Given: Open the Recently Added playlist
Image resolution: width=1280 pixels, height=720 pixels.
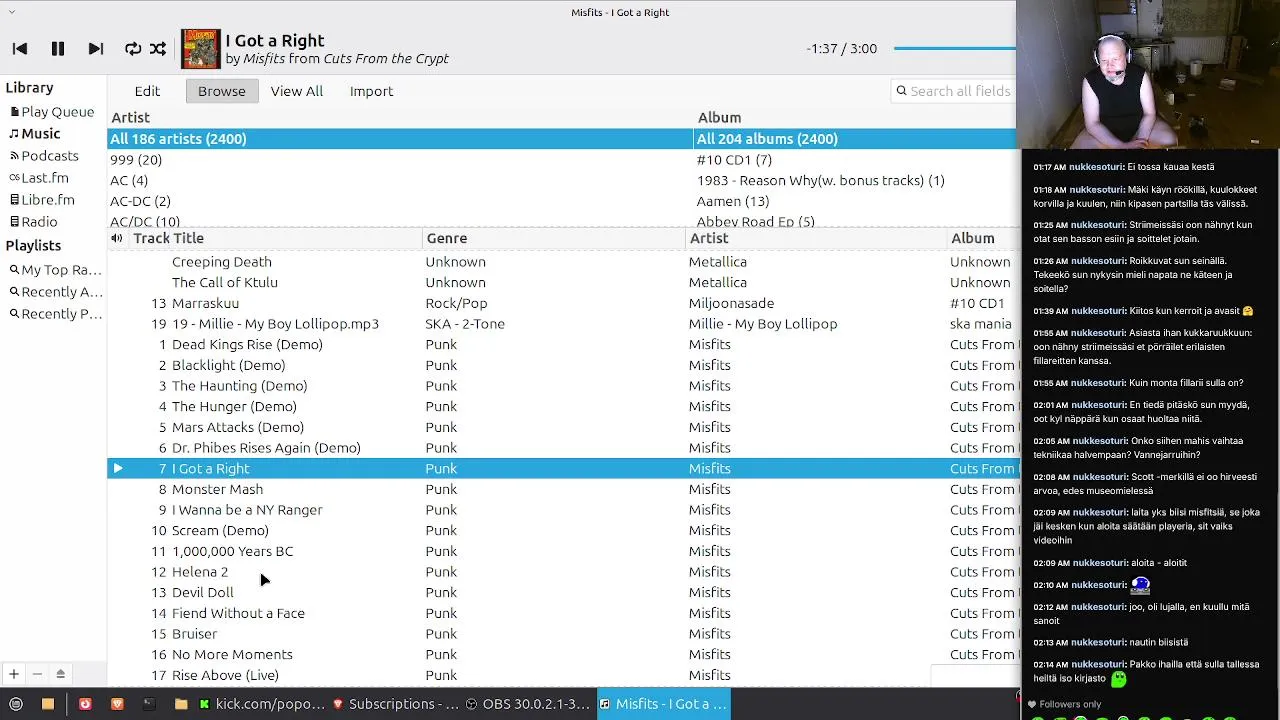Looking at the screenshot, I should tap(56, 292).
